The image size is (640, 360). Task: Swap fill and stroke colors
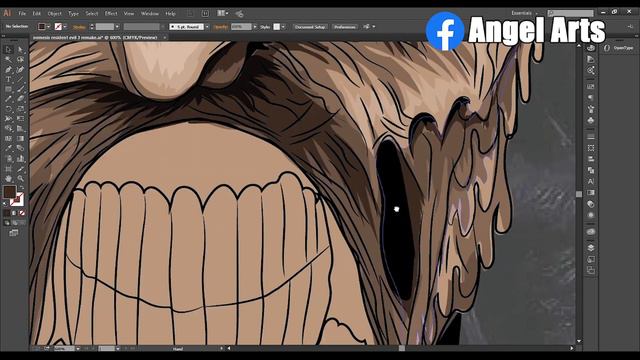coord(22,188)
